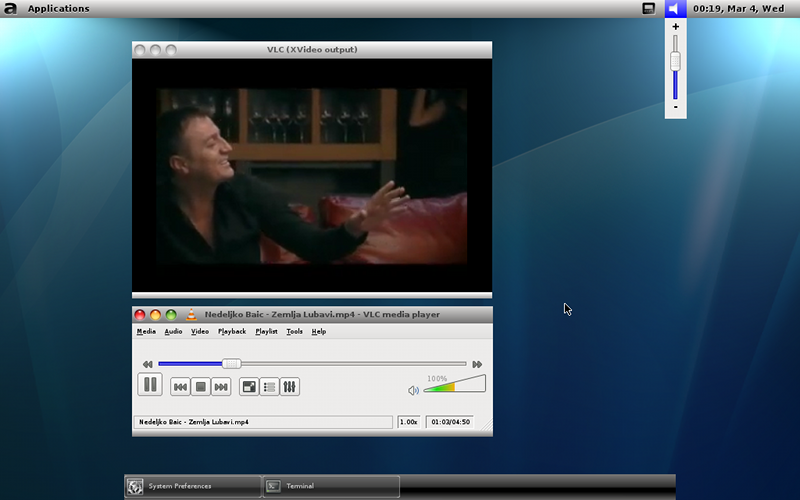Click the file name in status bar
The height and width of the screenshot is (500, 800).
pos(263,422)
